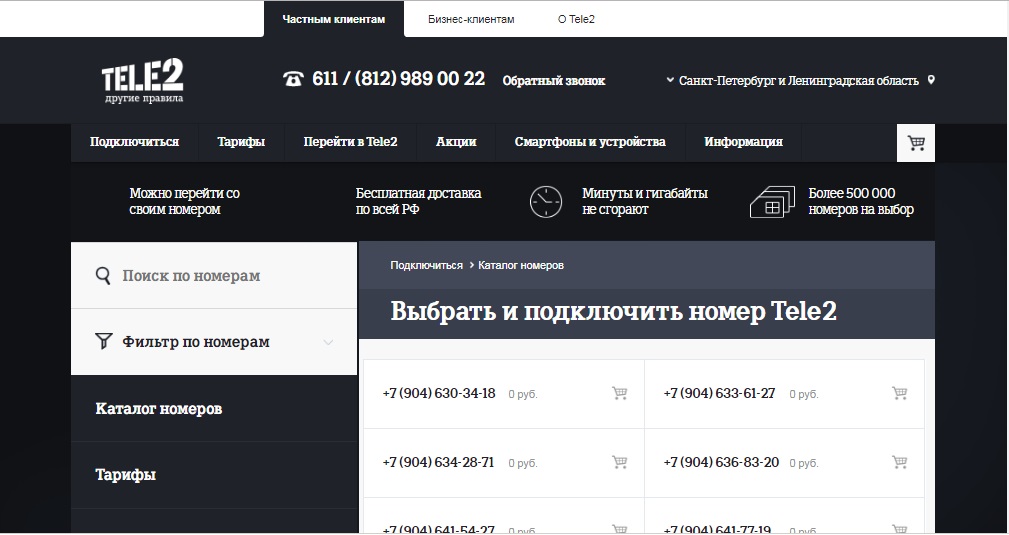The height and width of the screenshot is (535, 1009).
Task: Click Можно перейти со своим номером text
Action: [x=184, y=201]
